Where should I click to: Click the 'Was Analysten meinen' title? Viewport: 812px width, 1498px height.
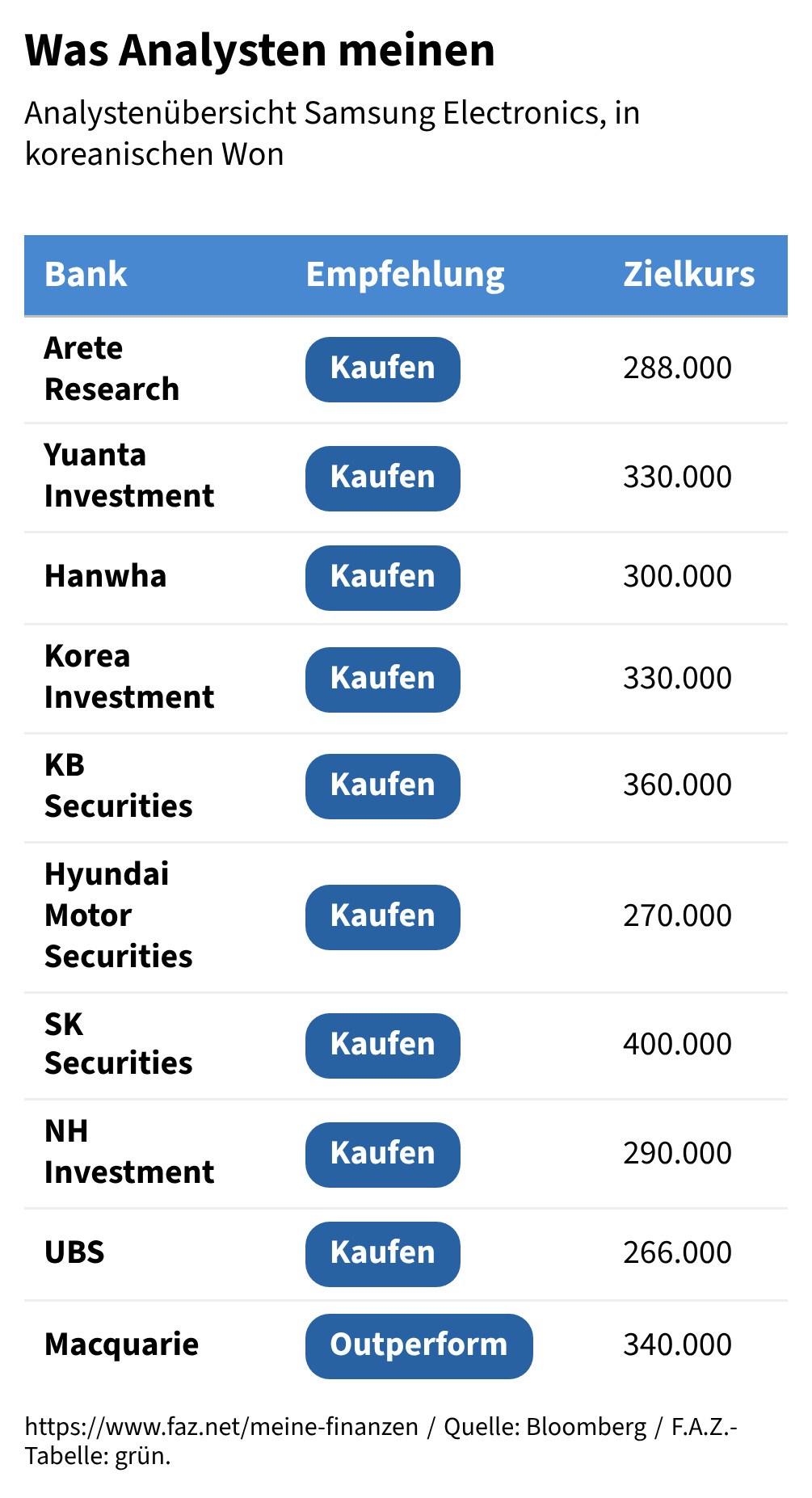coord(259,51)
